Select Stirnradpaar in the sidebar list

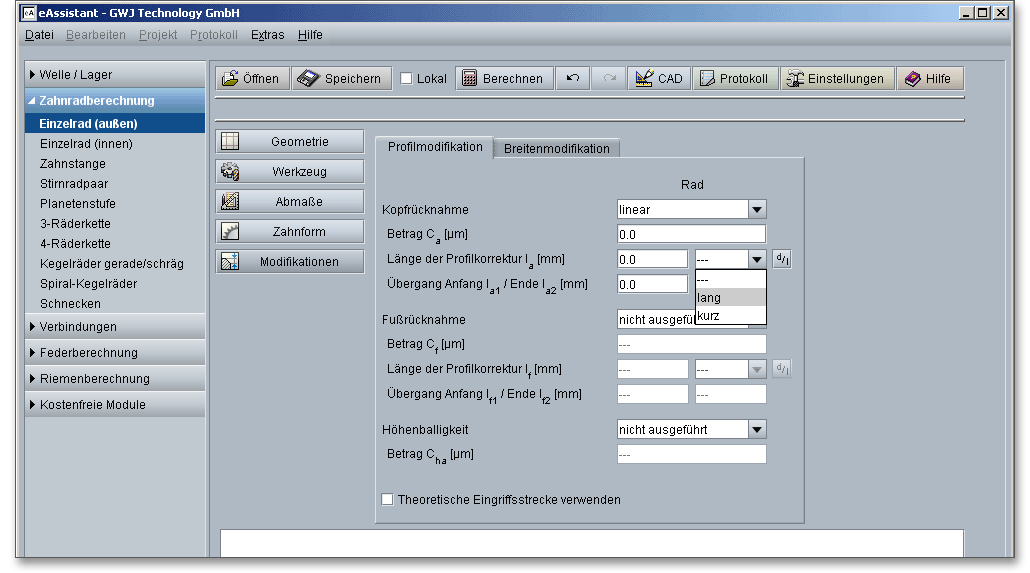tap(74, 184)
